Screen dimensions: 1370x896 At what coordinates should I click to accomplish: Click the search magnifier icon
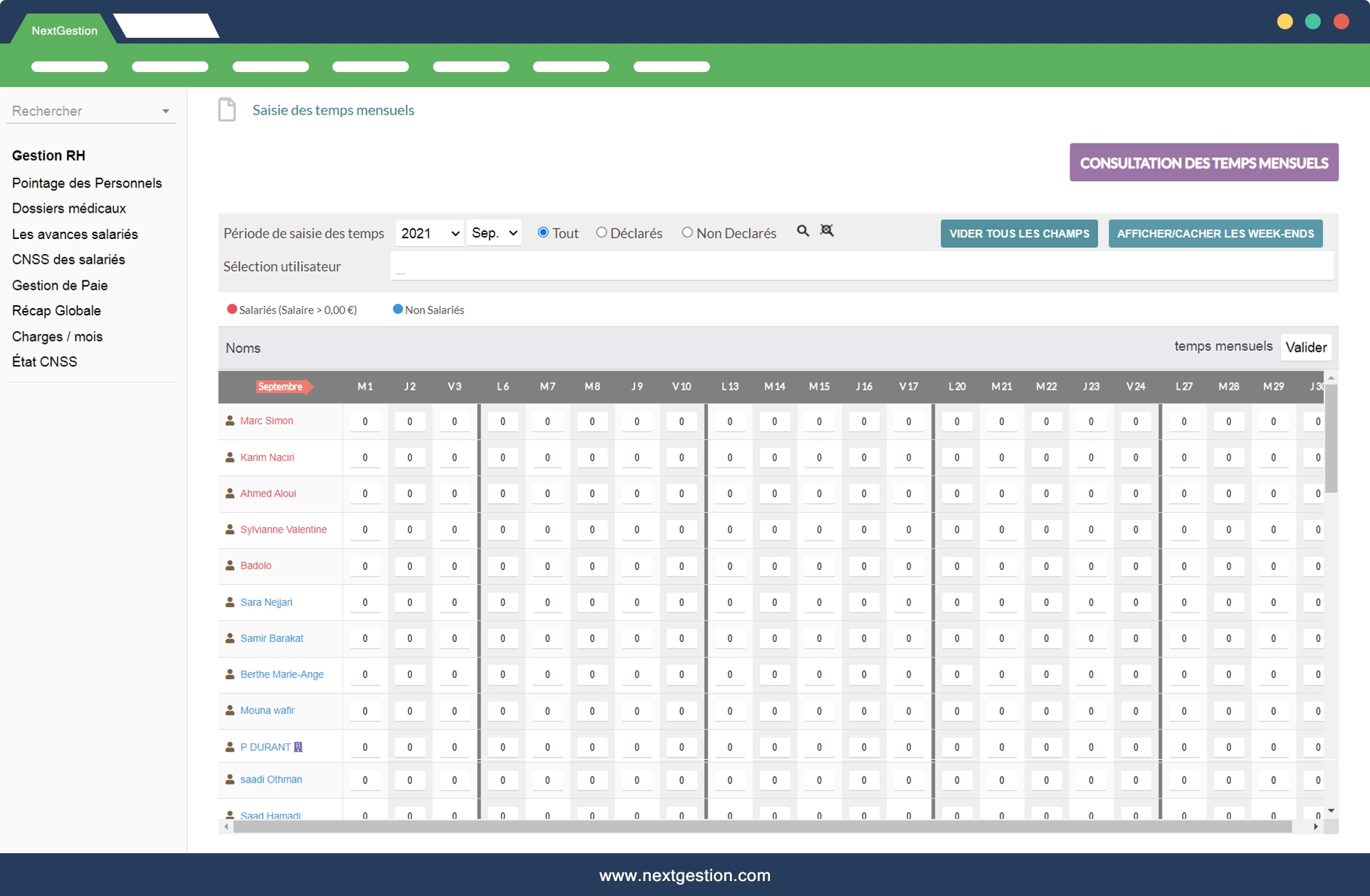[x=803, y=231]
